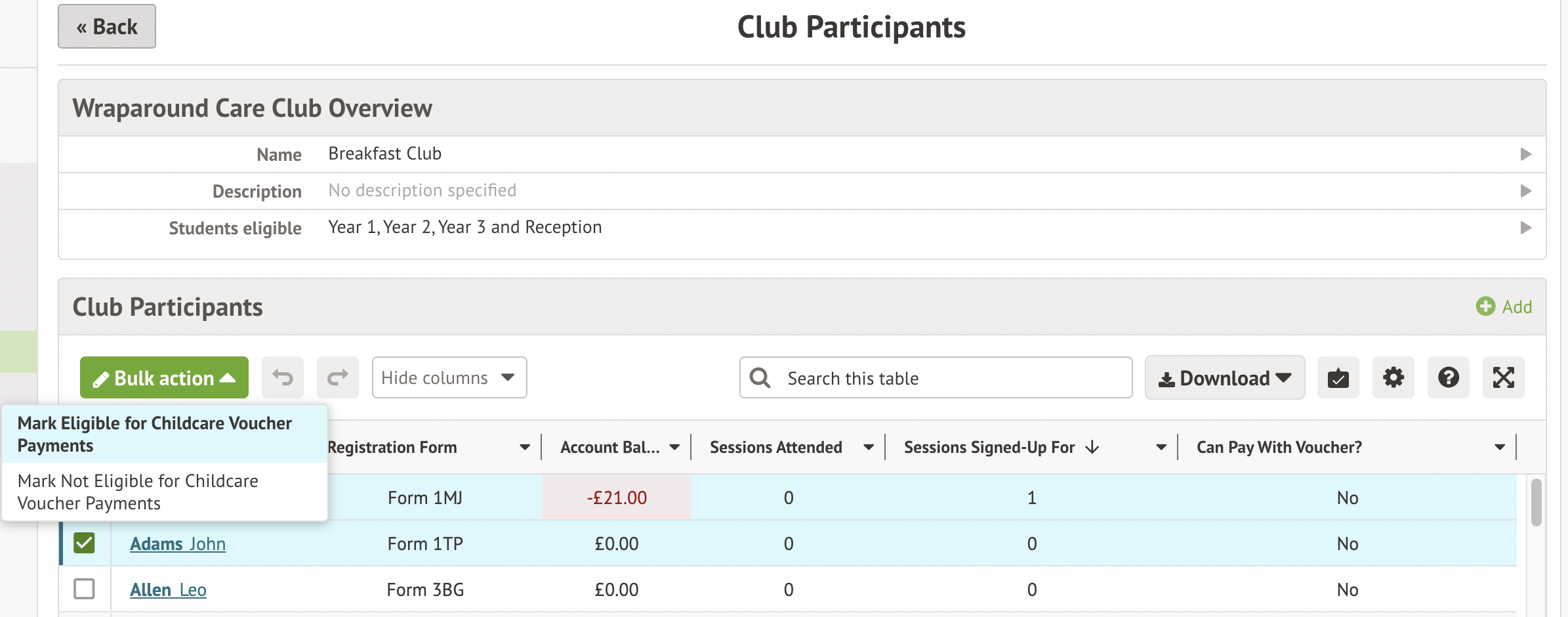Open the Download dropdown menu
Screen dimensions: 1568x617
[1224, 378]
